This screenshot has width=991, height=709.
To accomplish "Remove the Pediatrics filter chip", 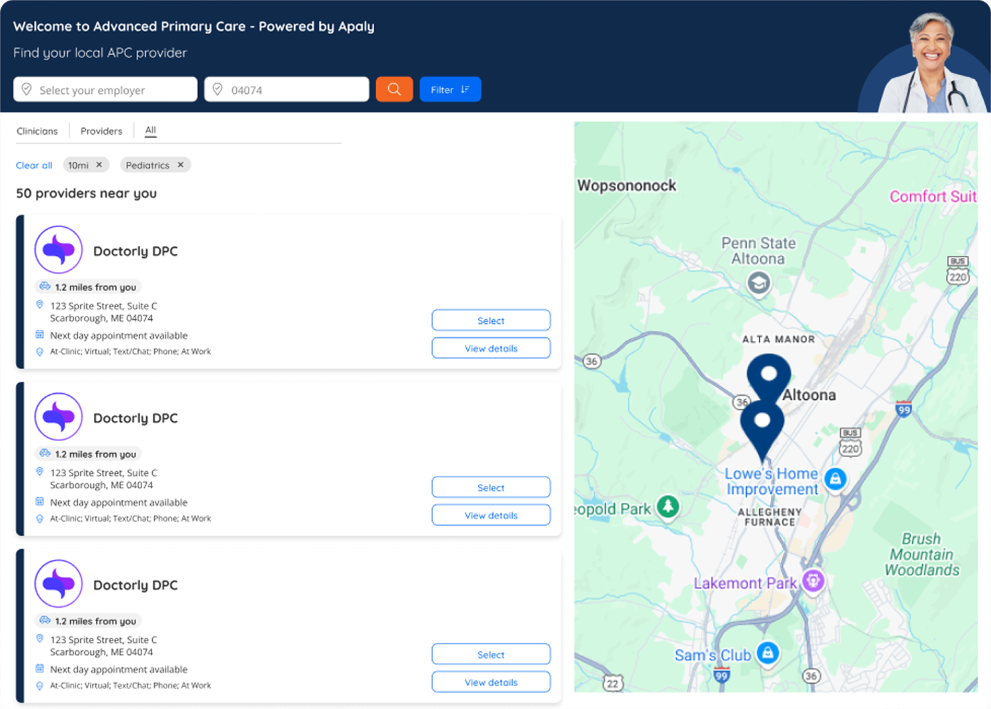I will pos(180,165).
